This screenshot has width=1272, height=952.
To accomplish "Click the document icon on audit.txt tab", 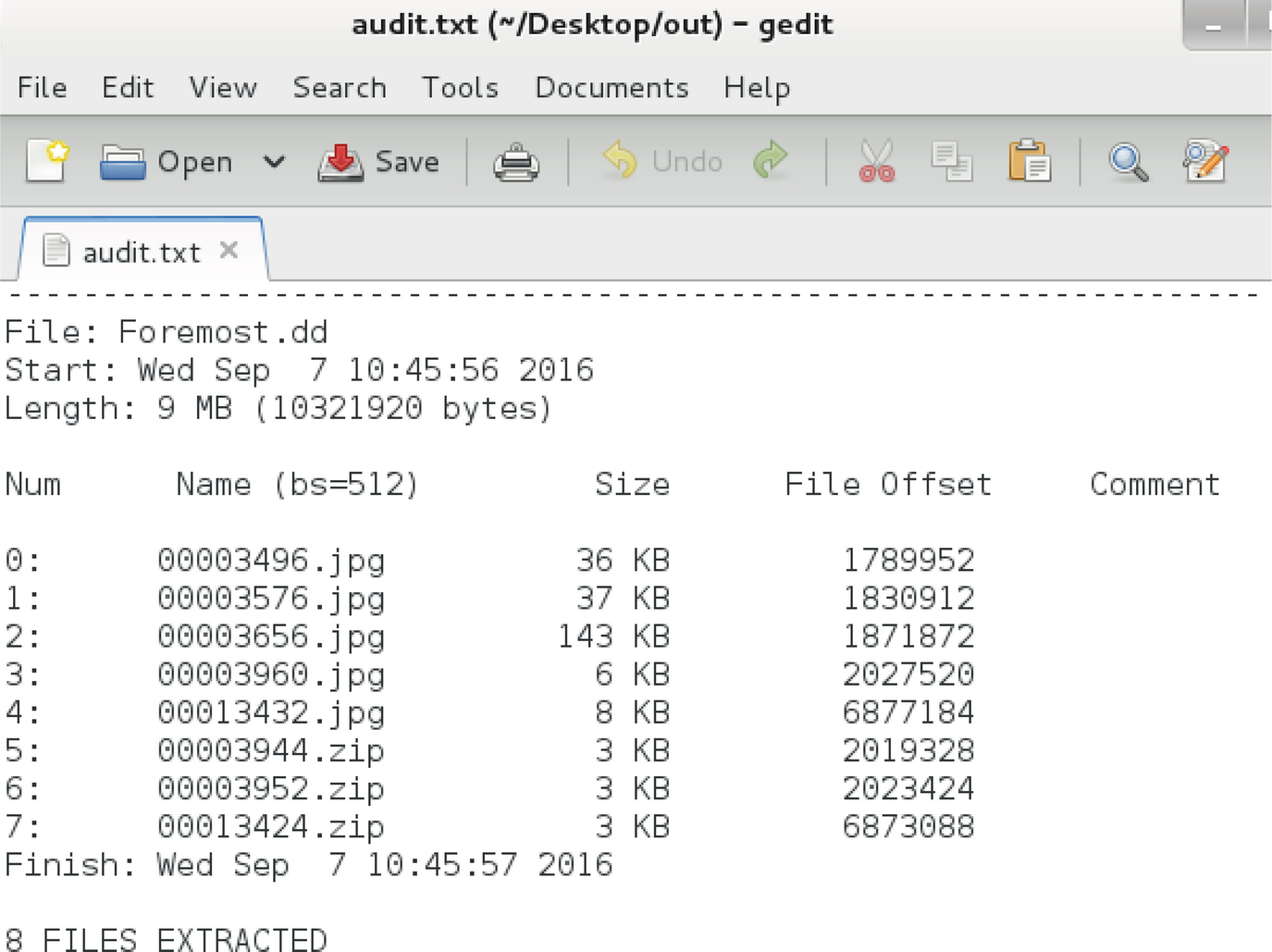I will pyautogui.click(x=56, y=251).
